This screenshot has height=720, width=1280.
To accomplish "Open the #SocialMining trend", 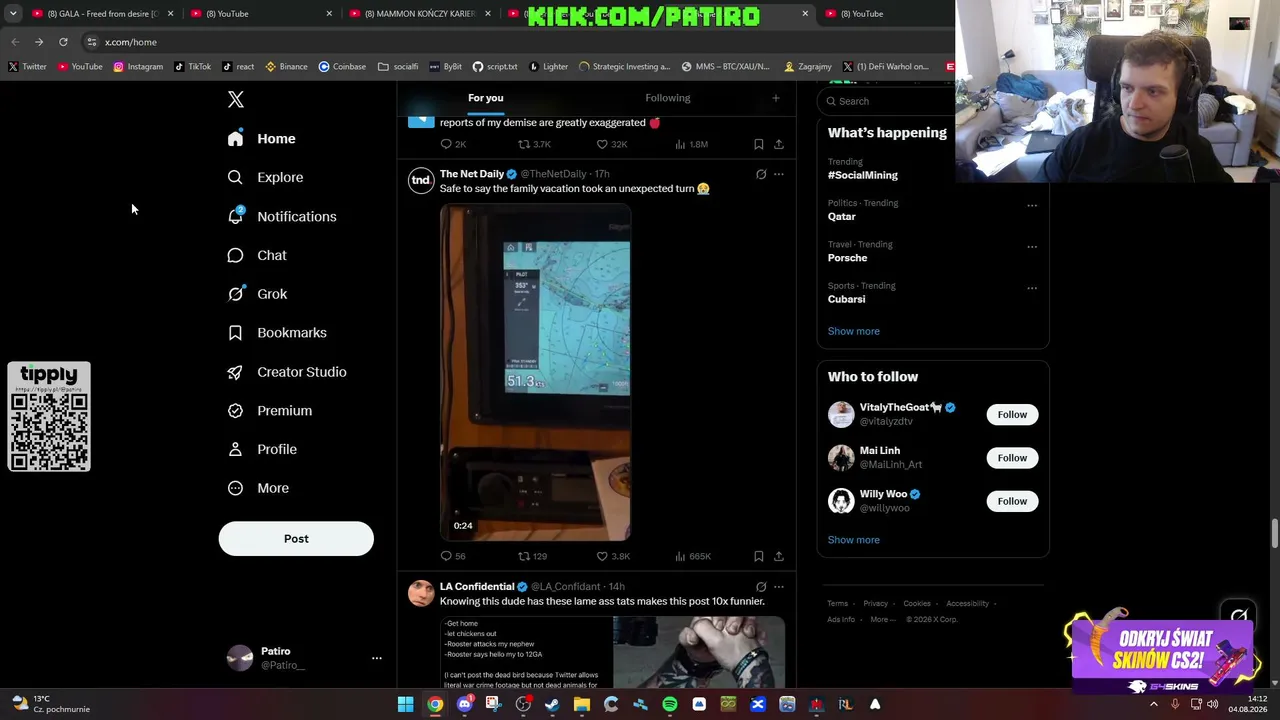I will 863,175.
